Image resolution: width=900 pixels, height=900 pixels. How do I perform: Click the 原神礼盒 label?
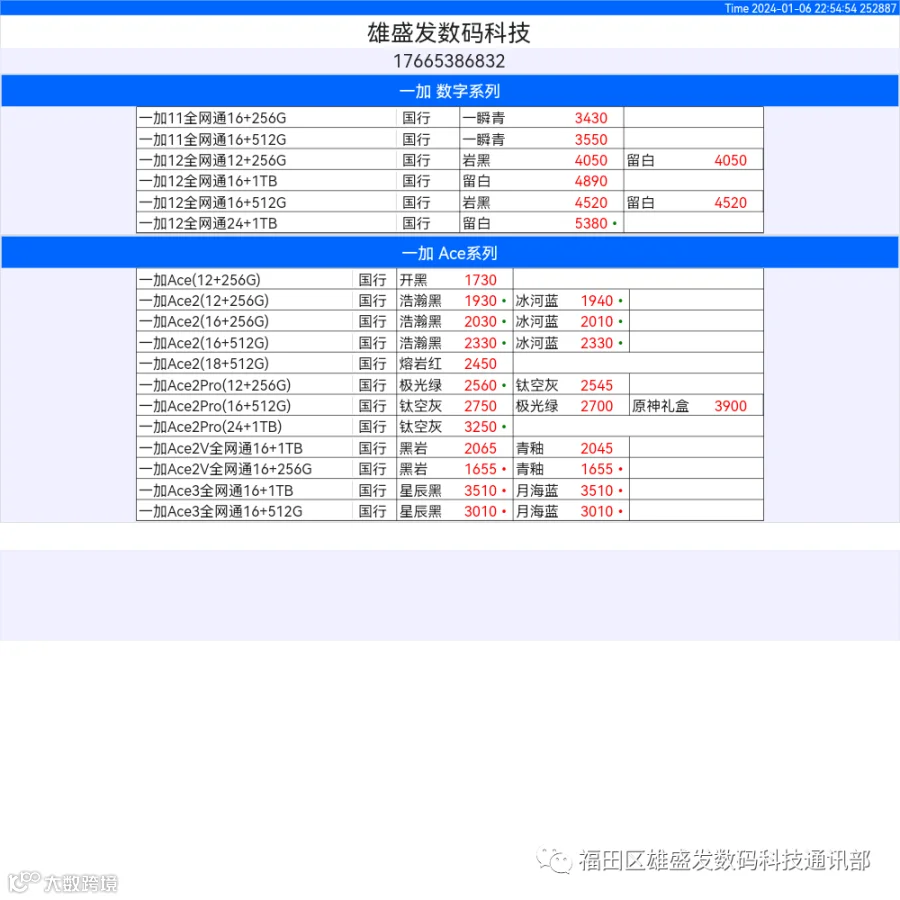click(x=660, y=406)
